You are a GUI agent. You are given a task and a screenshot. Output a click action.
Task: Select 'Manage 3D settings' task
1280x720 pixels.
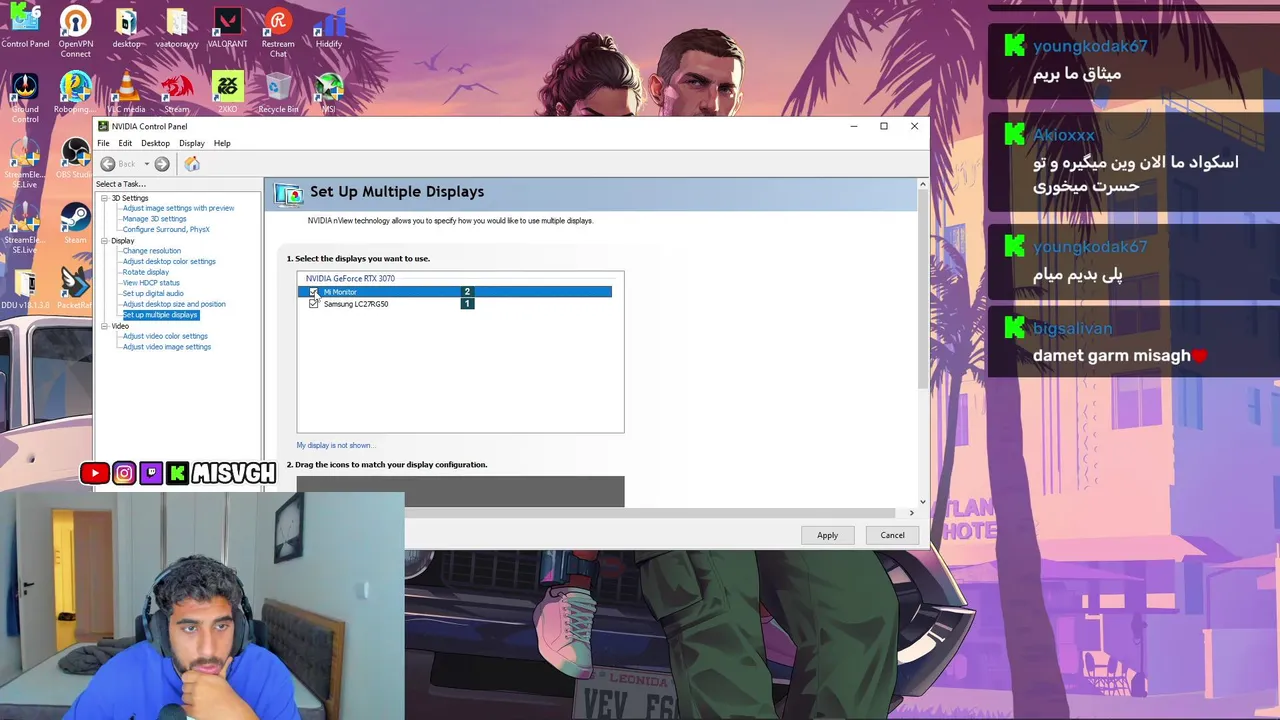pyautogui.click(x=155, y=219)
